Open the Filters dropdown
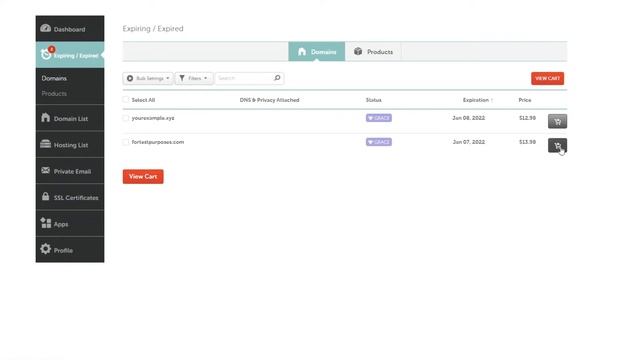The width and height of the screenshot is (640, 360). [x=194, y=78]
